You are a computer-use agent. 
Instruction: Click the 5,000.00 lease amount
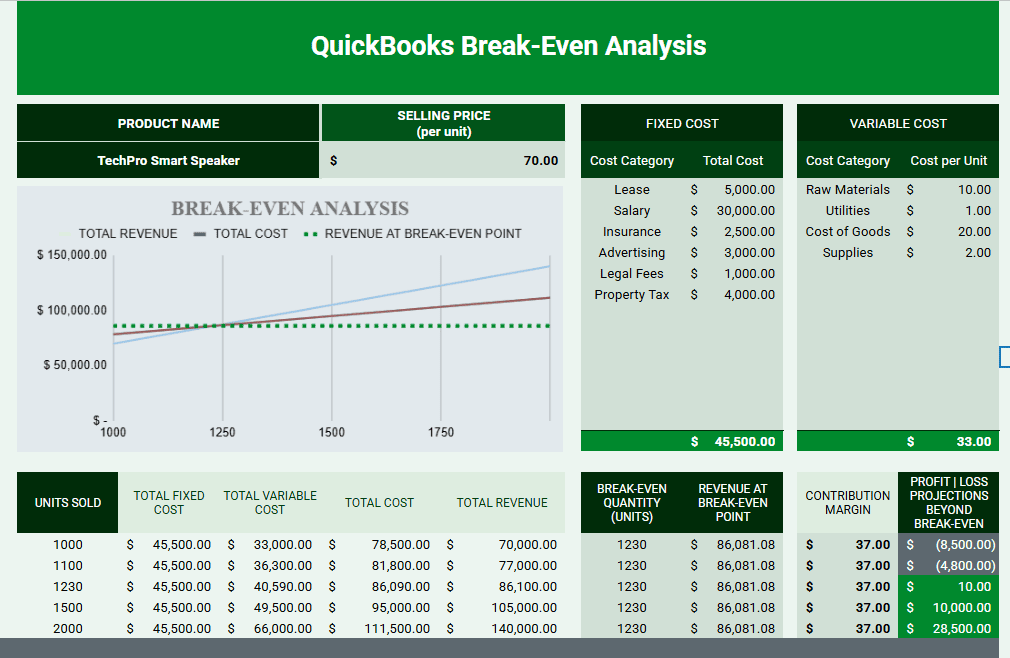tap(733, 189)
